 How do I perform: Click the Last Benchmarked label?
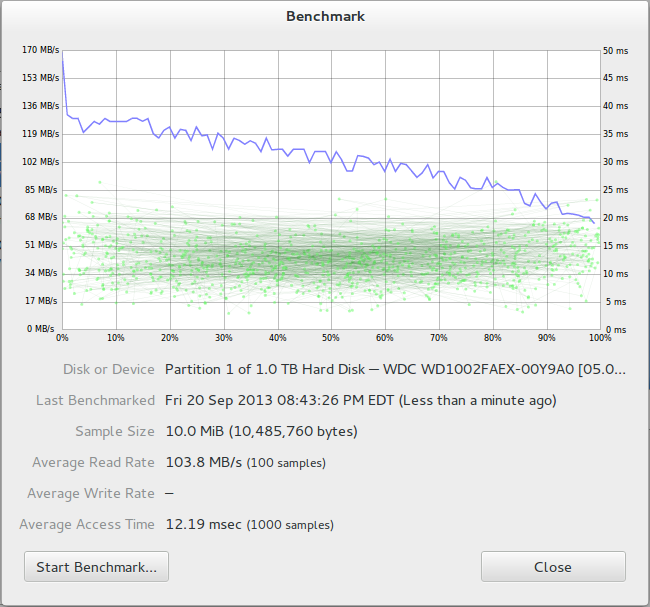(95, 400)
